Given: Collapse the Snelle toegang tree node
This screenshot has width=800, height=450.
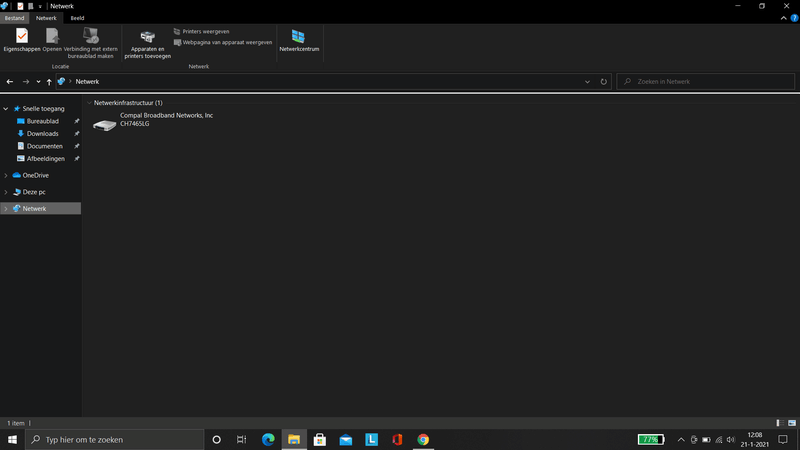Looking at the screenshot, I should click(x=6, y=108).
